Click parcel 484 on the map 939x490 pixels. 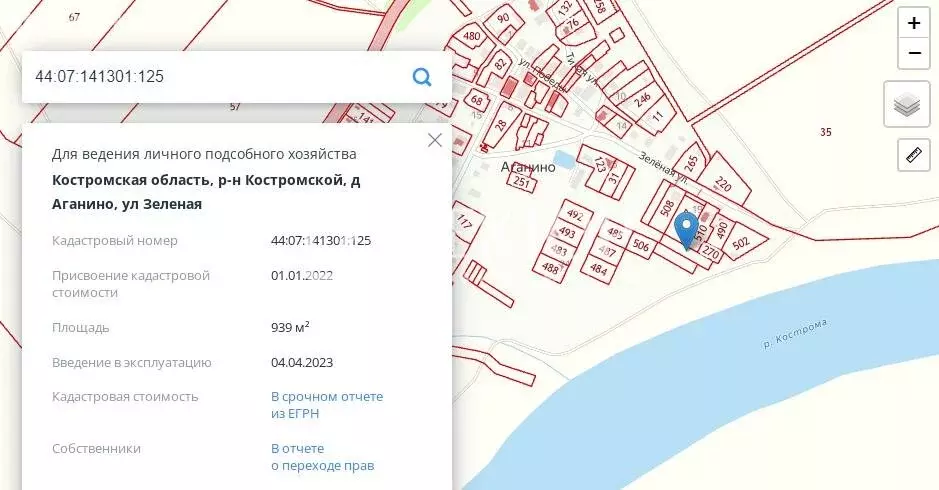[x=598, y=268]
